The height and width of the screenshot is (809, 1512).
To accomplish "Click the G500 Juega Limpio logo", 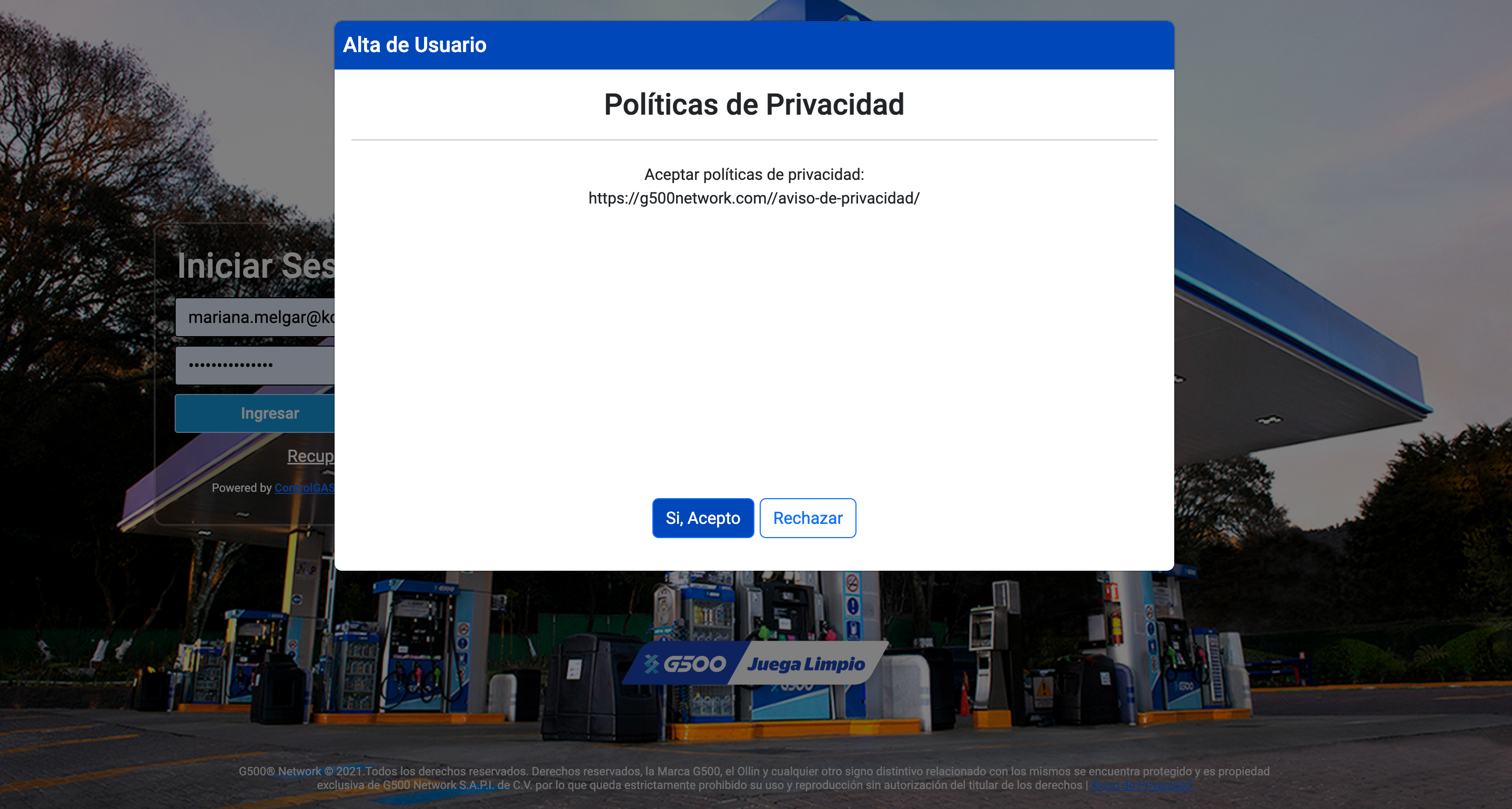I will point(755,663).
